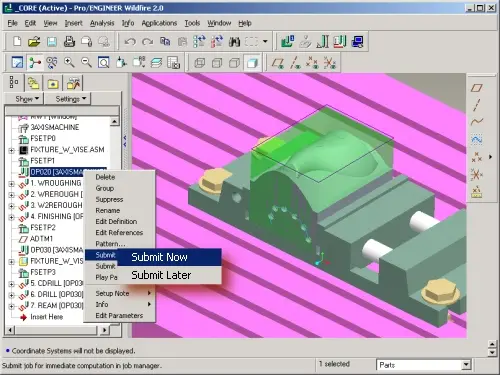Select the Folder Browser navigator tab
The height and width of the screenshot is (375, 500).
pos(33,83)
